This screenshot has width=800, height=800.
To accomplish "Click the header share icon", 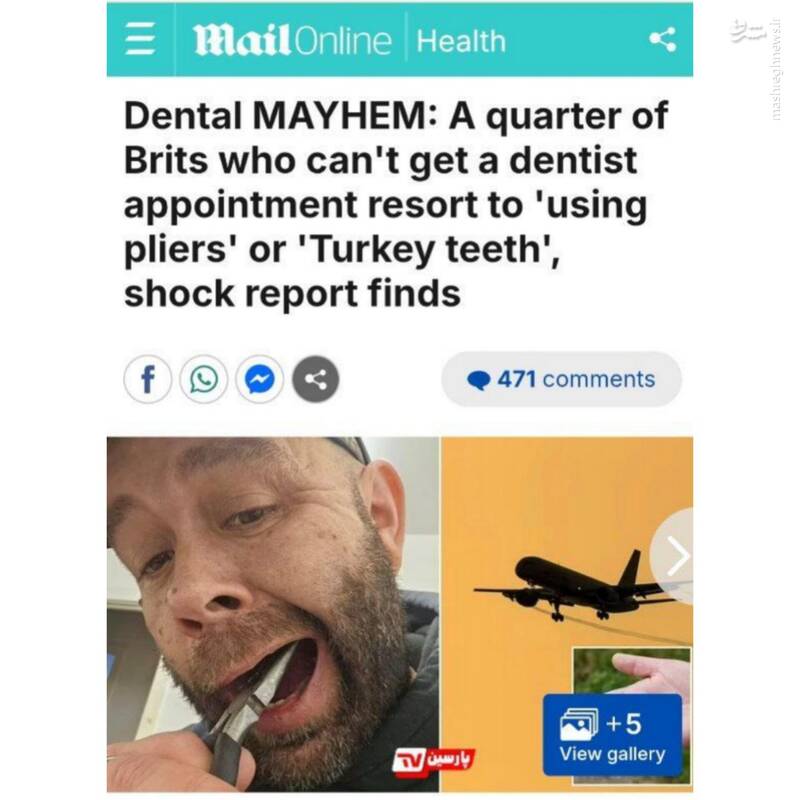I will tap(663, 40).
